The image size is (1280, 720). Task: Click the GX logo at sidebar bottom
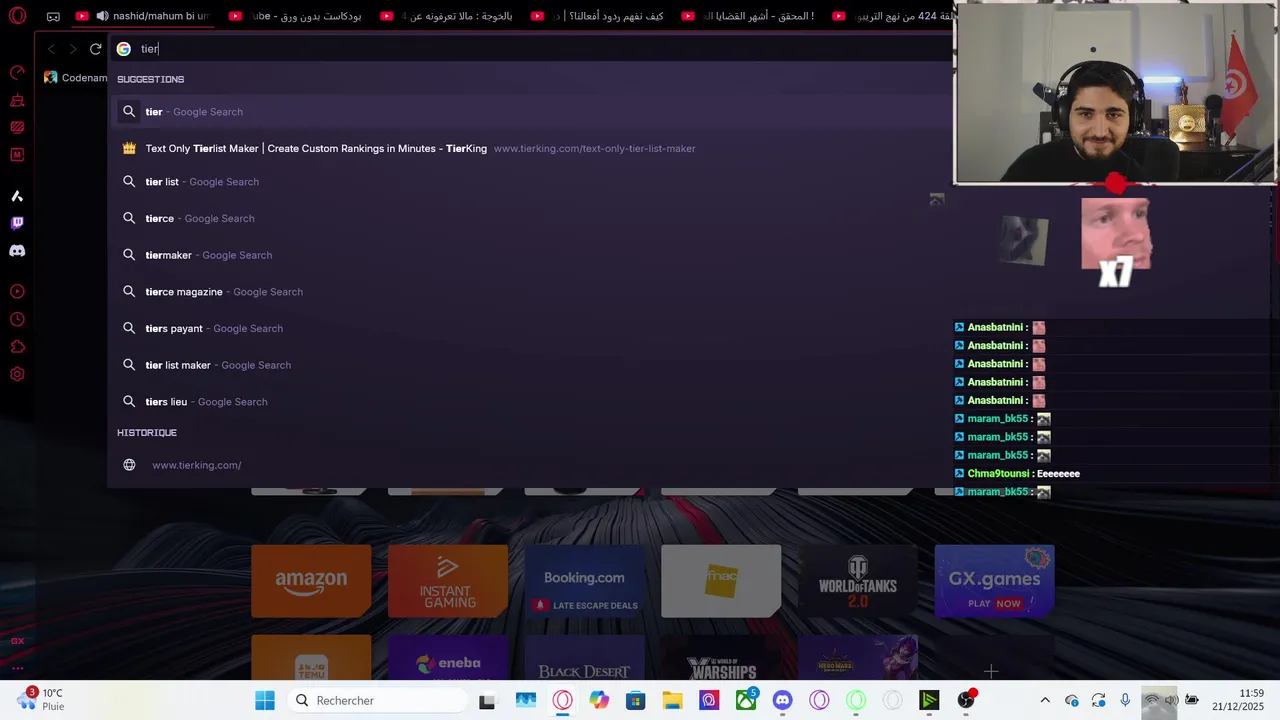click(x=17, y=641)
